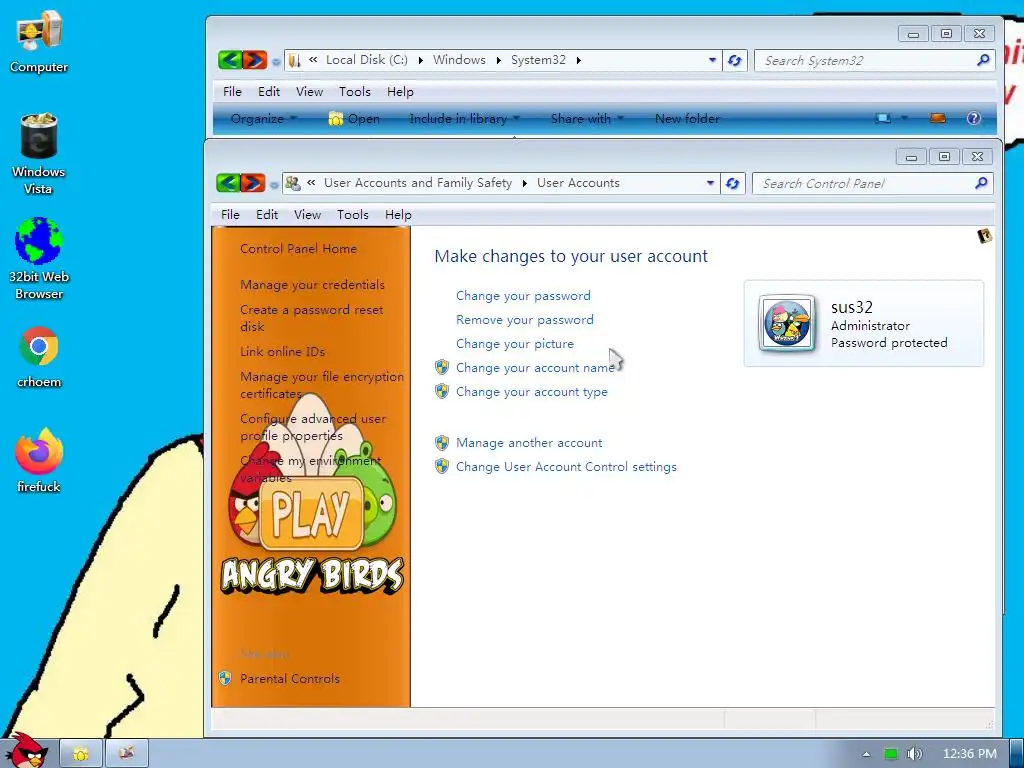Viewport: 1024px width, 768px height.
Task: Open Edit menu in User Accounts window
Action: [x=266, y=215]
